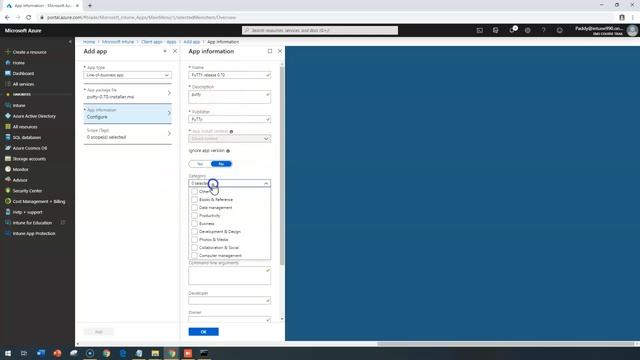
Task: Open App information Configure row
Action: point(127,113)
